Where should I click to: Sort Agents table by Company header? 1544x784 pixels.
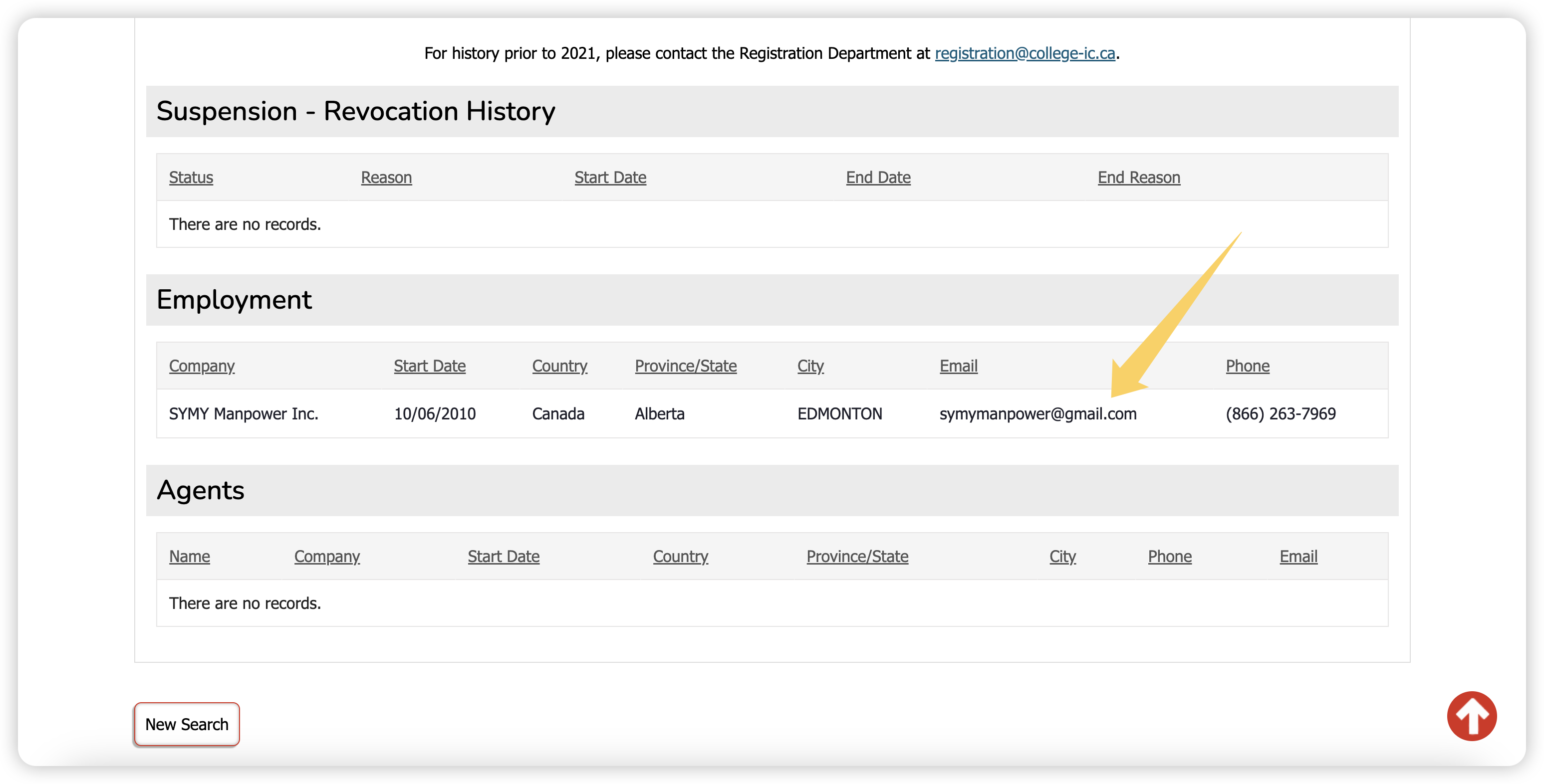point(327,557)
